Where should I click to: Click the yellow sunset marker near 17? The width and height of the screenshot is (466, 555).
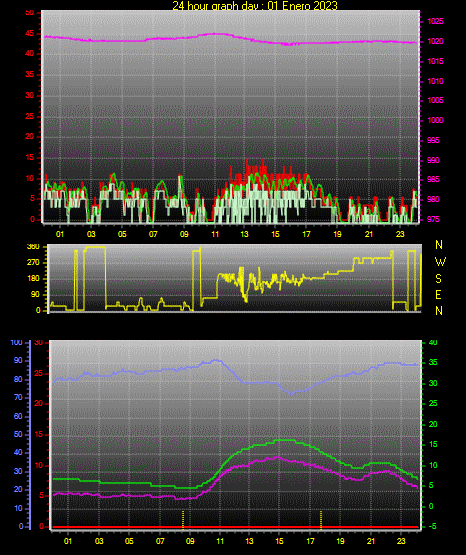pos(321,520)
